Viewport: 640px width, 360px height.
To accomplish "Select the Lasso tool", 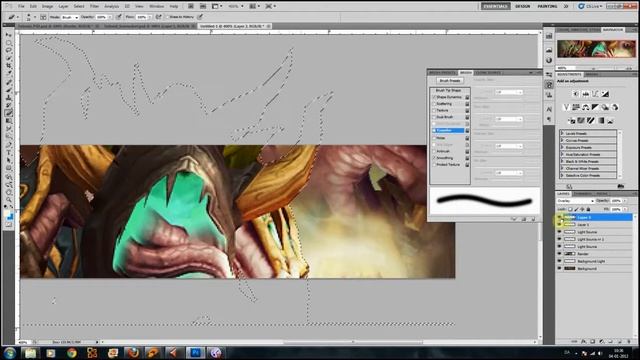I will pos(9,51).
